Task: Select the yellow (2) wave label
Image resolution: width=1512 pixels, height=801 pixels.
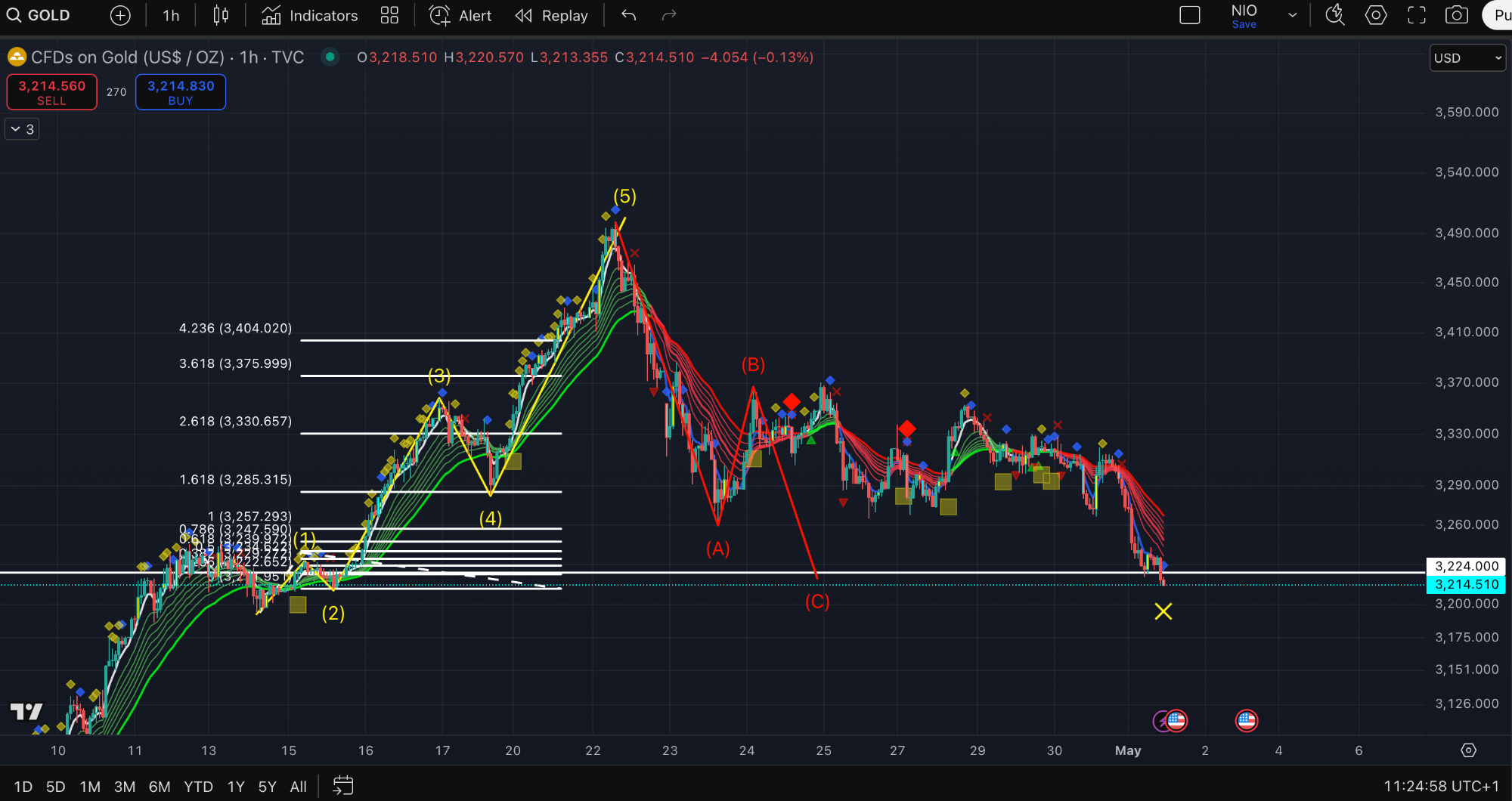Action: tap(333, 613)
